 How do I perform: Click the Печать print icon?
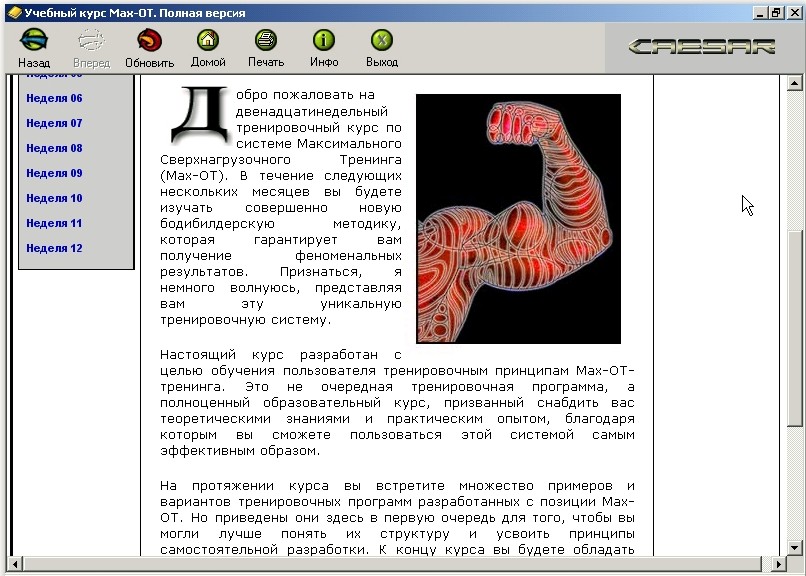click(x=264, y=45)
